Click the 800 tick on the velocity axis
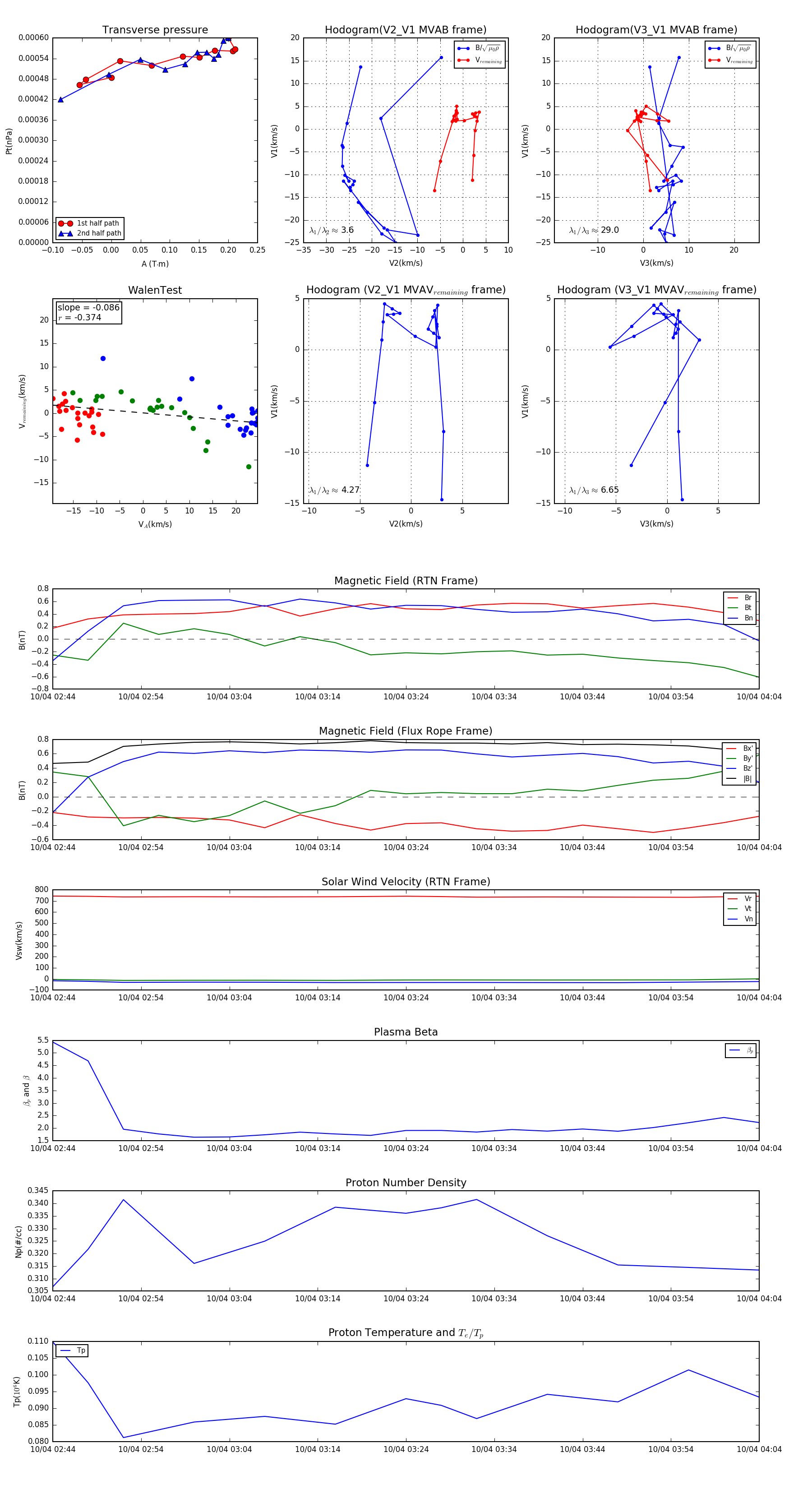 click(42, 890)
